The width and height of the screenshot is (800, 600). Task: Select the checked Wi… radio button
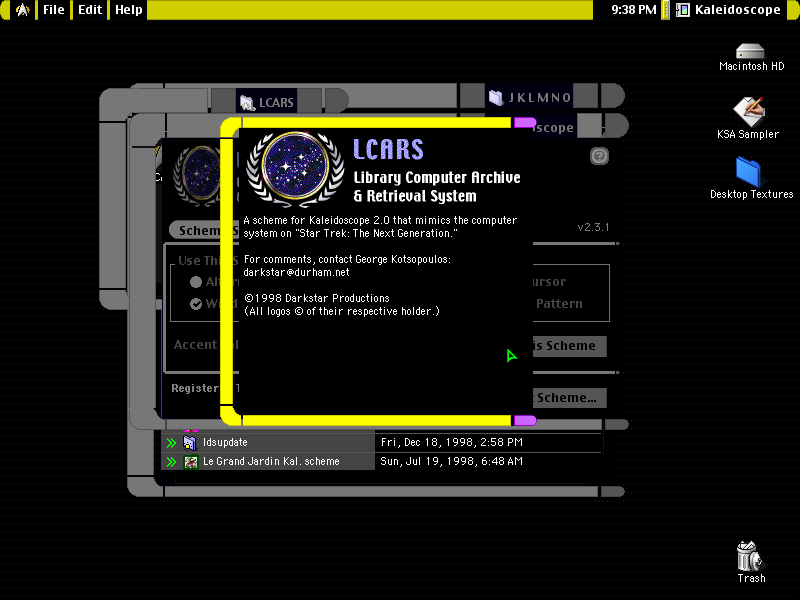[196, 304]
